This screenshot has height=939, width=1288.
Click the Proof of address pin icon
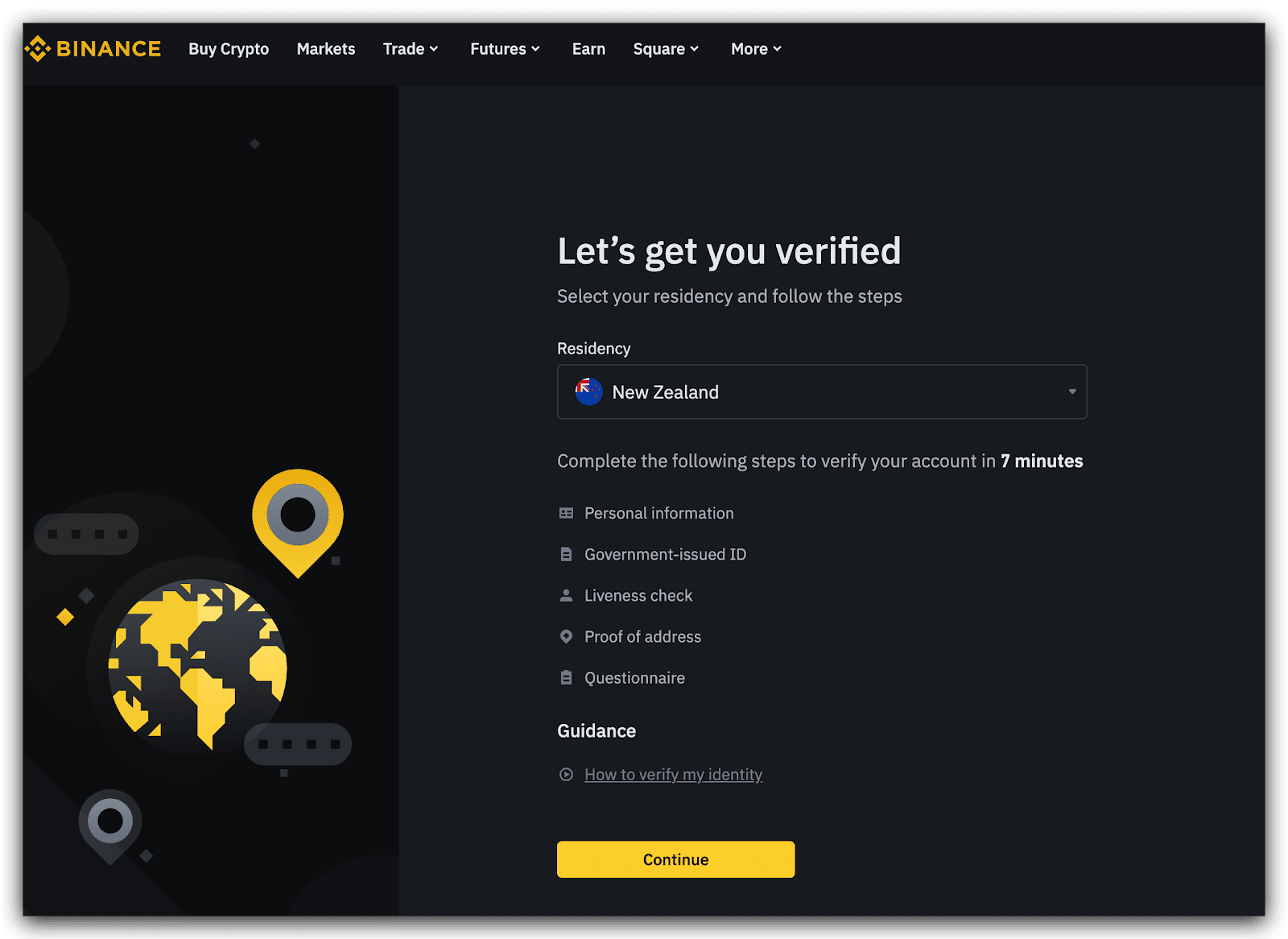[x=566, y=636]
